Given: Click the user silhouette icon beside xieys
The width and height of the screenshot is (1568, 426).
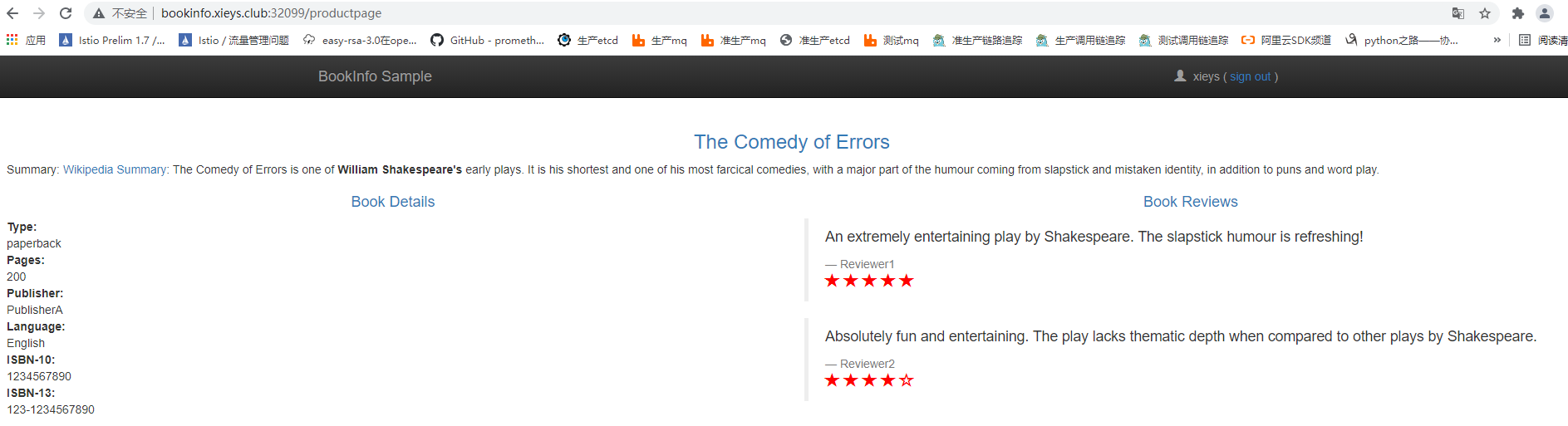Looking at the screenshot, I should (x=1180, y=76).
